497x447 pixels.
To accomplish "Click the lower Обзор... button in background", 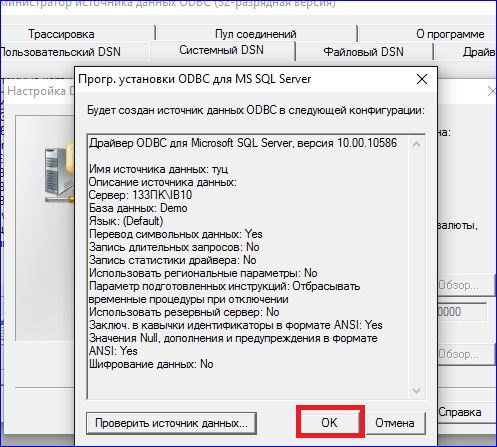I will [x=460, y=354].
